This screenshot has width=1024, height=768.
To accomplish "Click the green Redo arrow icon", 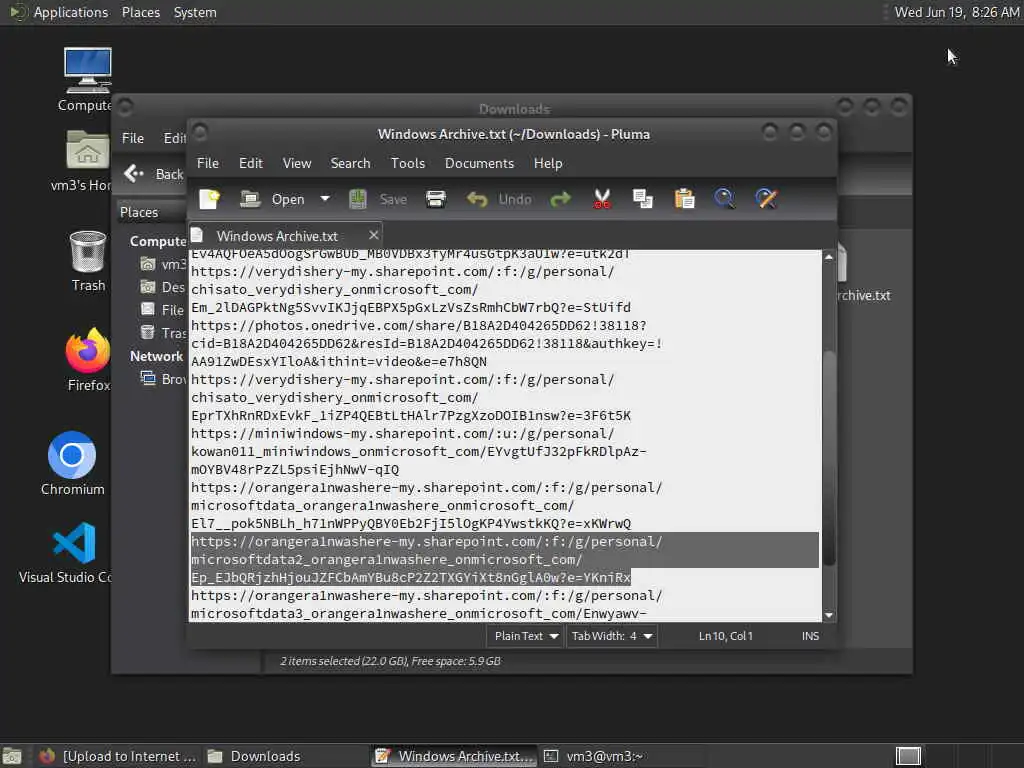I will point(560,199).
